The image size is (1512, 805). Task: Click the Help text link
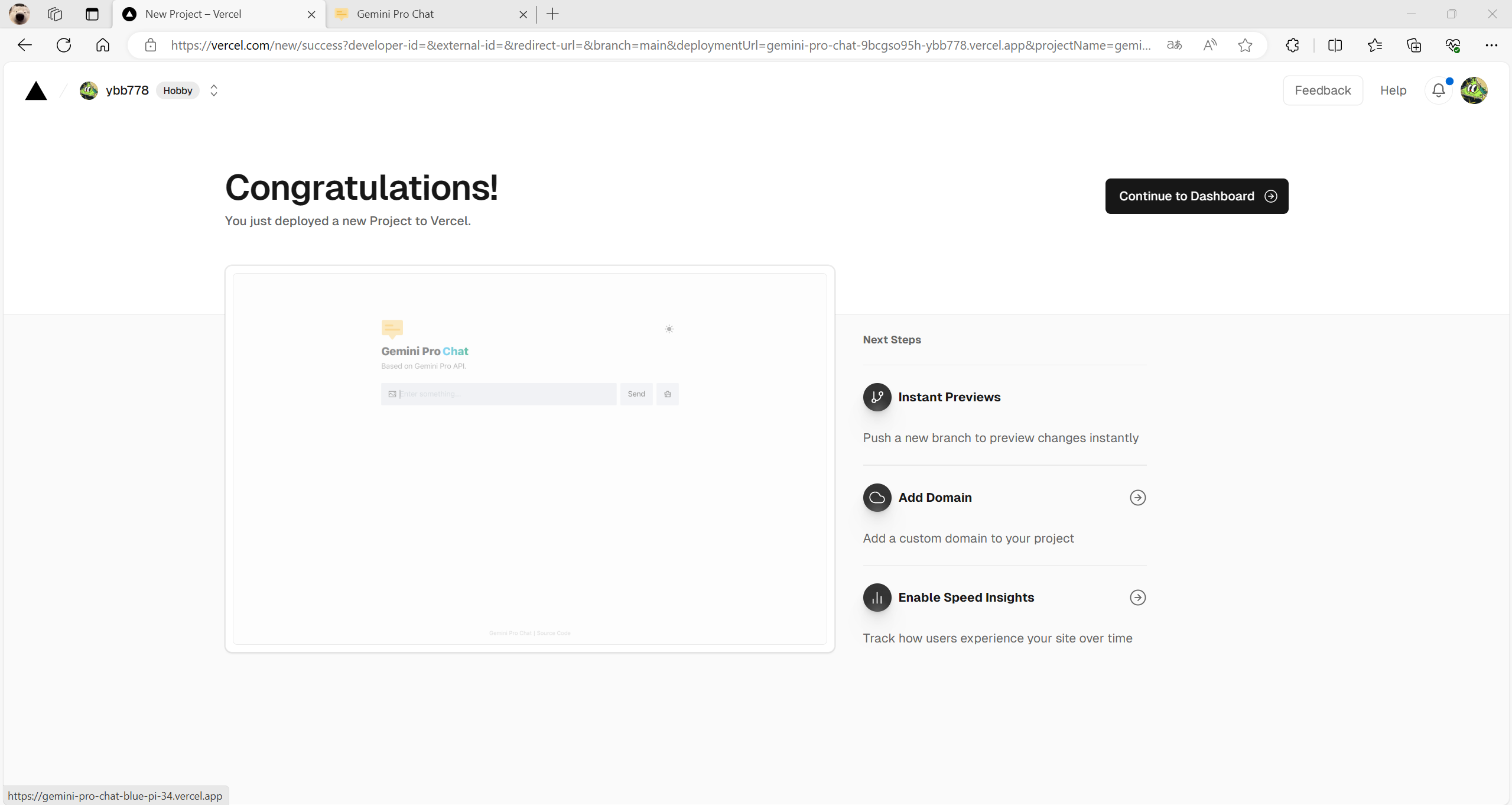1394,90
